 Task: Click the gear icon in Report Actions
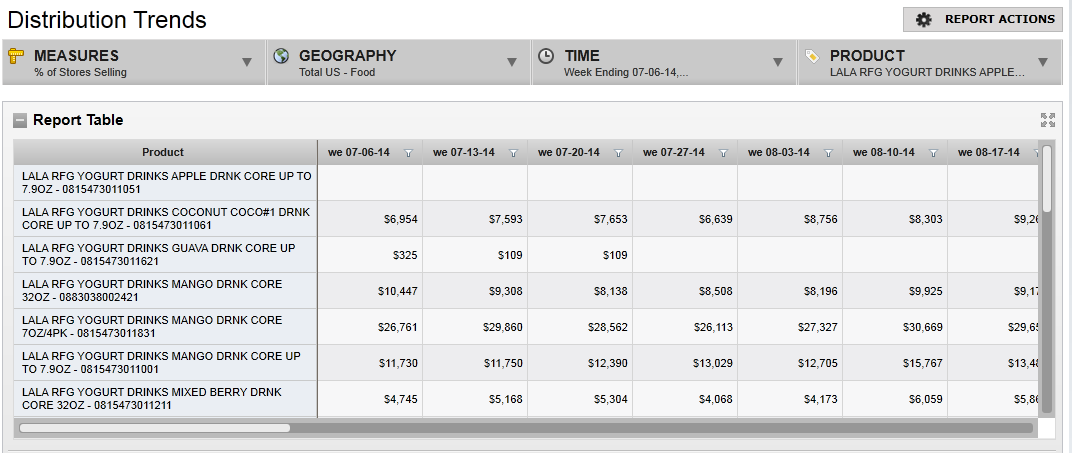924,20
